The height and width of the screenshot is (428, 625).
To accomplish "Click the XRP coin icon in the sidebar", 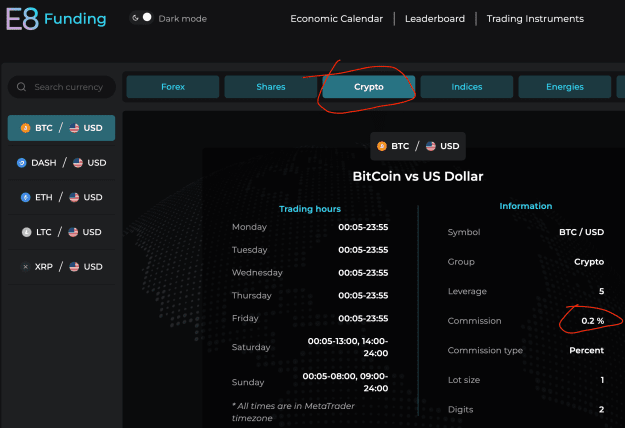I will [26, 267].
